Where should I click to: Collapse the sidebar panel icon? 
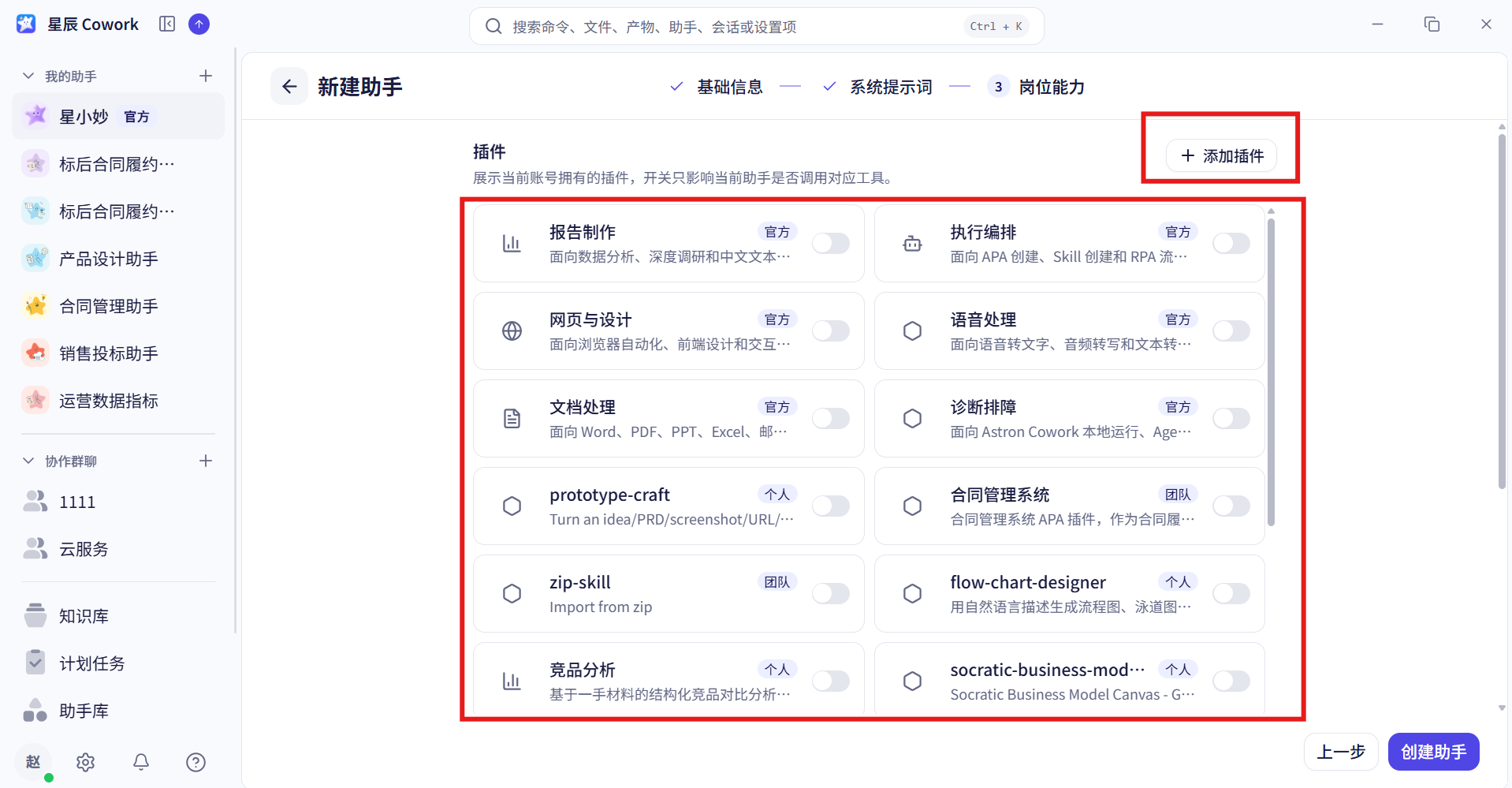click(167, 24)
